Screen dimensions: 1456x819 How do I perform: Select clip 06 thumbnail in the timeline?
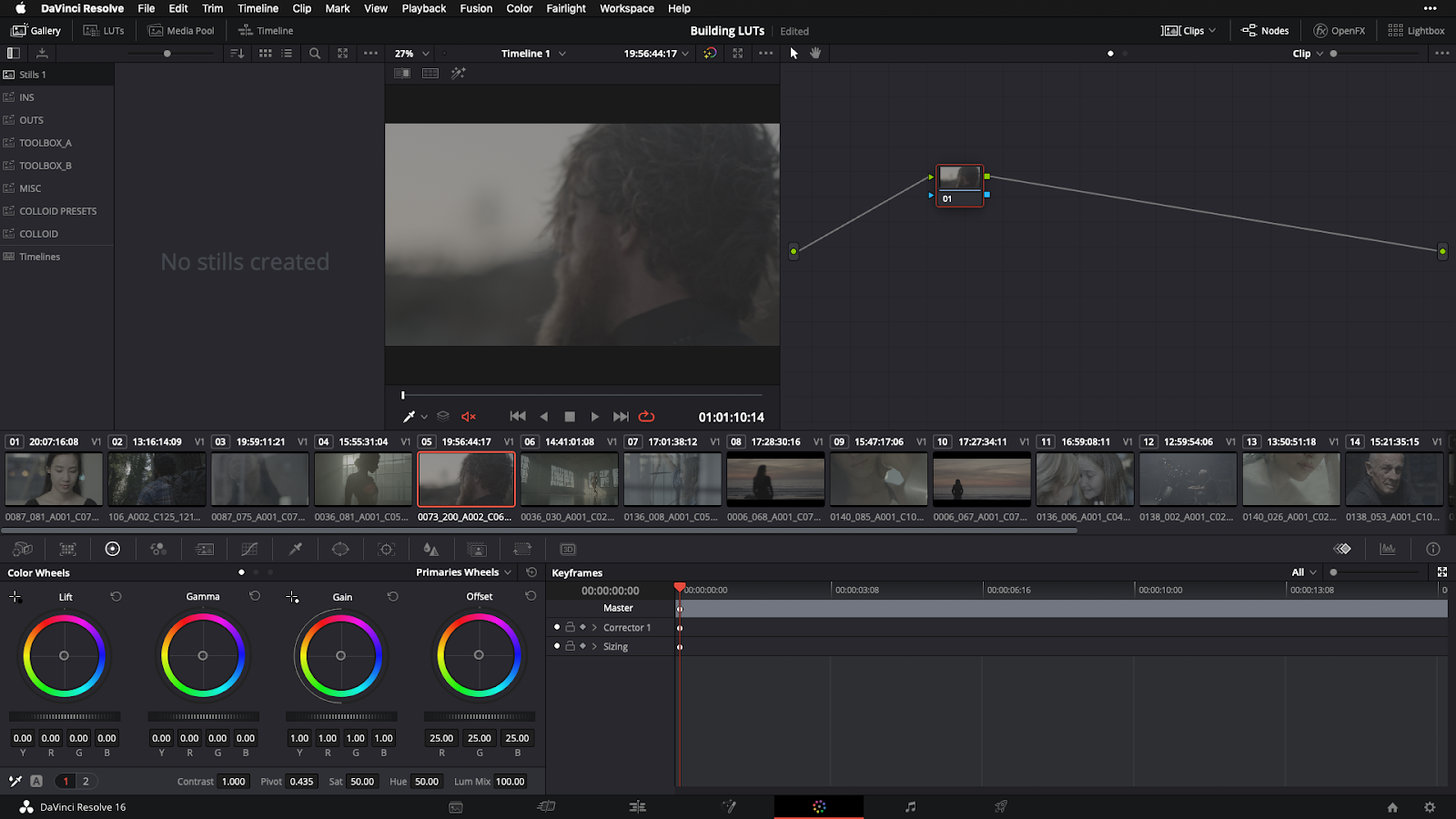click(570, 480)
